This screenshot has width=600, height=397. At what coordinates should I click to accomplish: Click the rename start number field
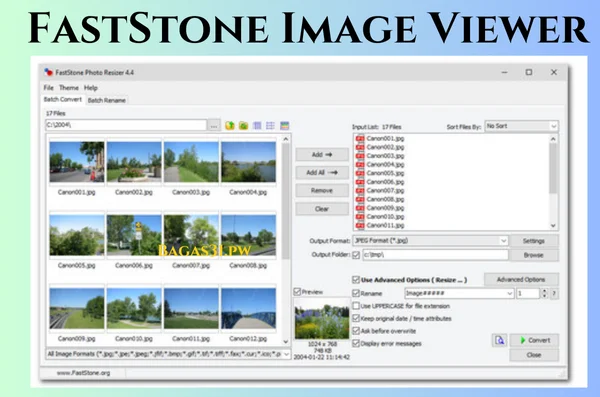pyautogui.click(x=528, y=294)
